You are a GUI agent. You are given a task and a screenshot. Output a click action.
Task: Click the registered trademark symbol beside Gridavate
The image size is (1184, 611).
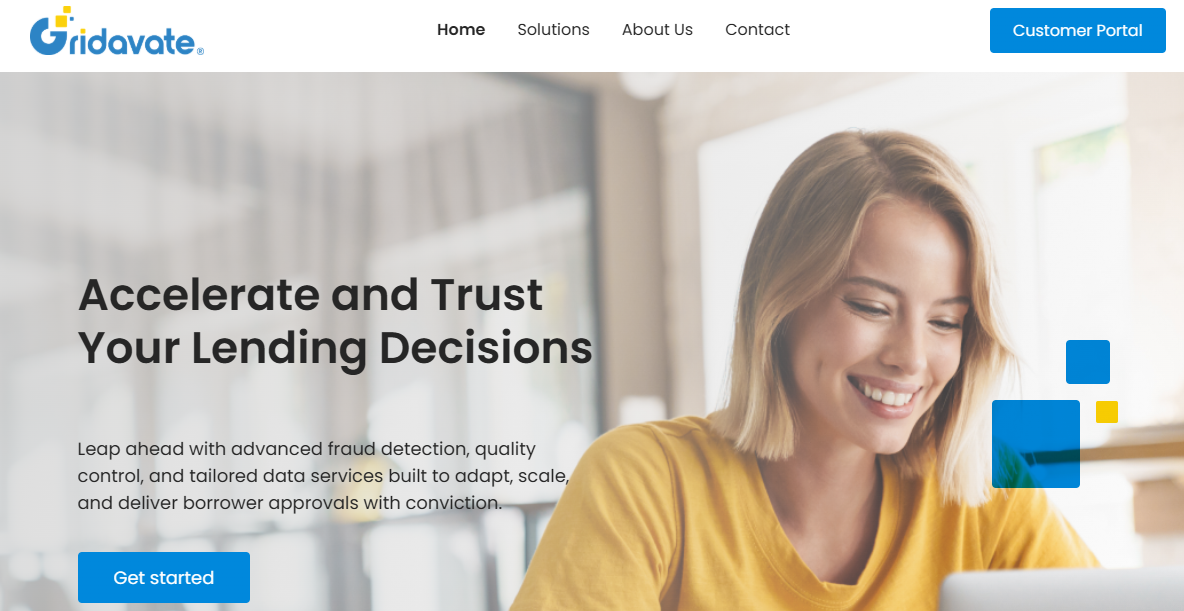click(200, 51)
